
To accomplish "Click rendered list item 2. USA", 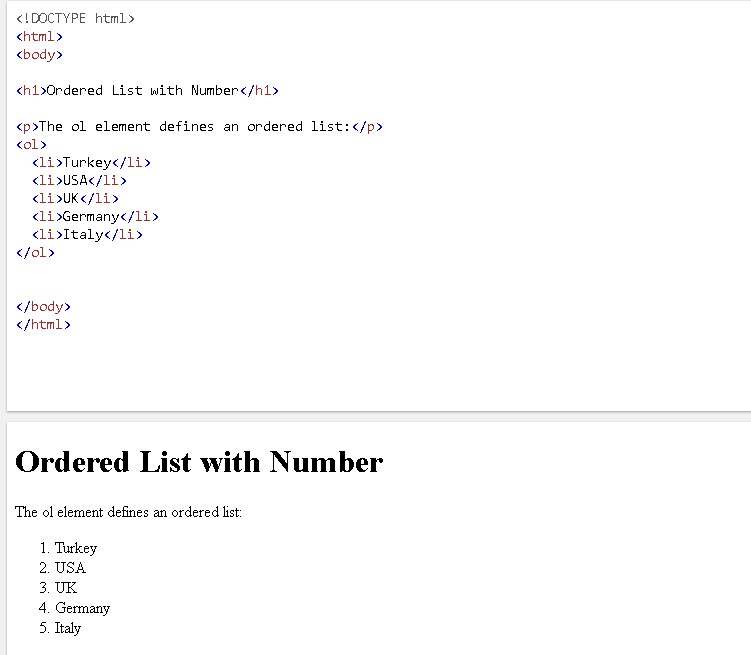I will click(62, 568).
